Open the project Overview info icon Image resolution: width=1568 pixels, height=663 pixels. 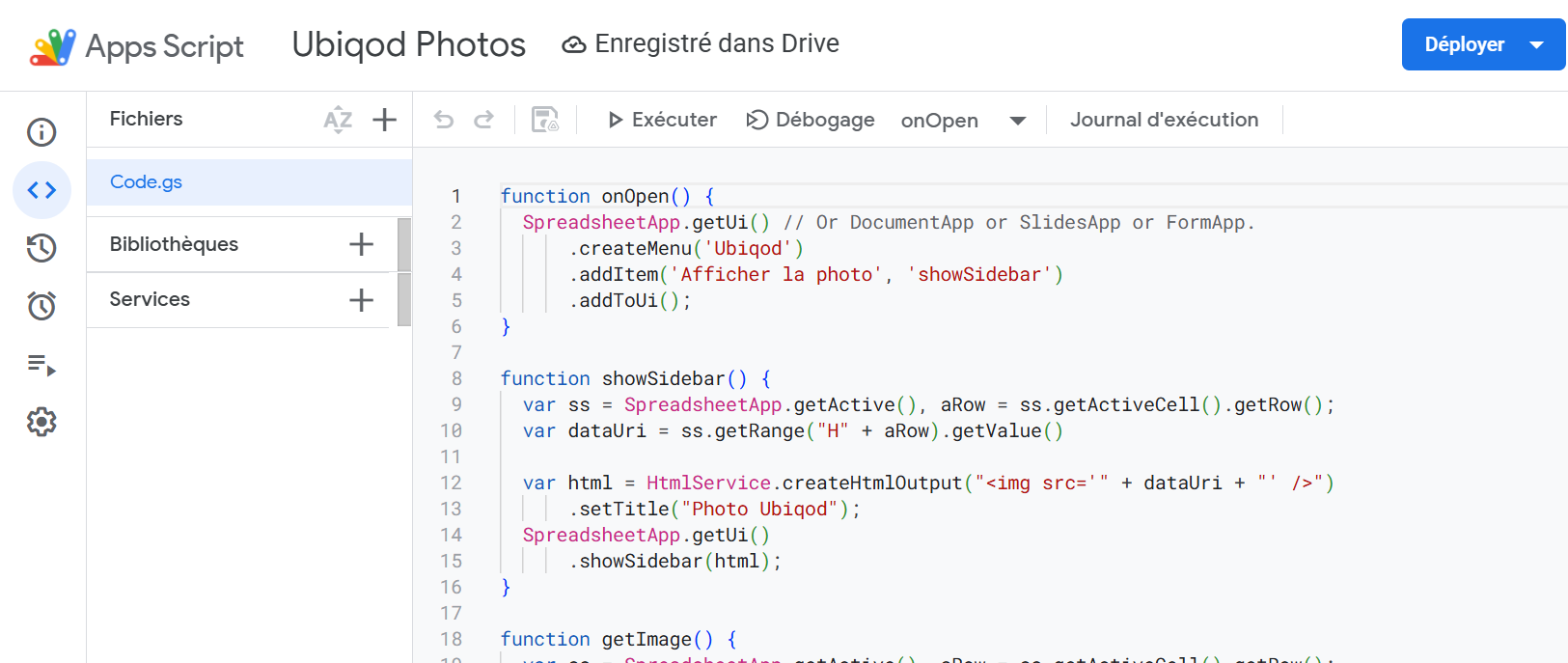(x=41, y=132)
